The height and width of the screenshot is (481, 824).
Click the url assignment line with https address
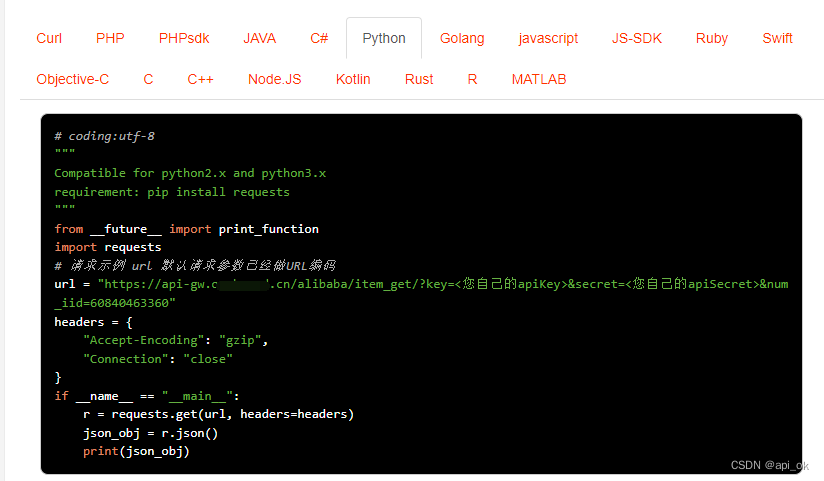click(x=421, y=284)
